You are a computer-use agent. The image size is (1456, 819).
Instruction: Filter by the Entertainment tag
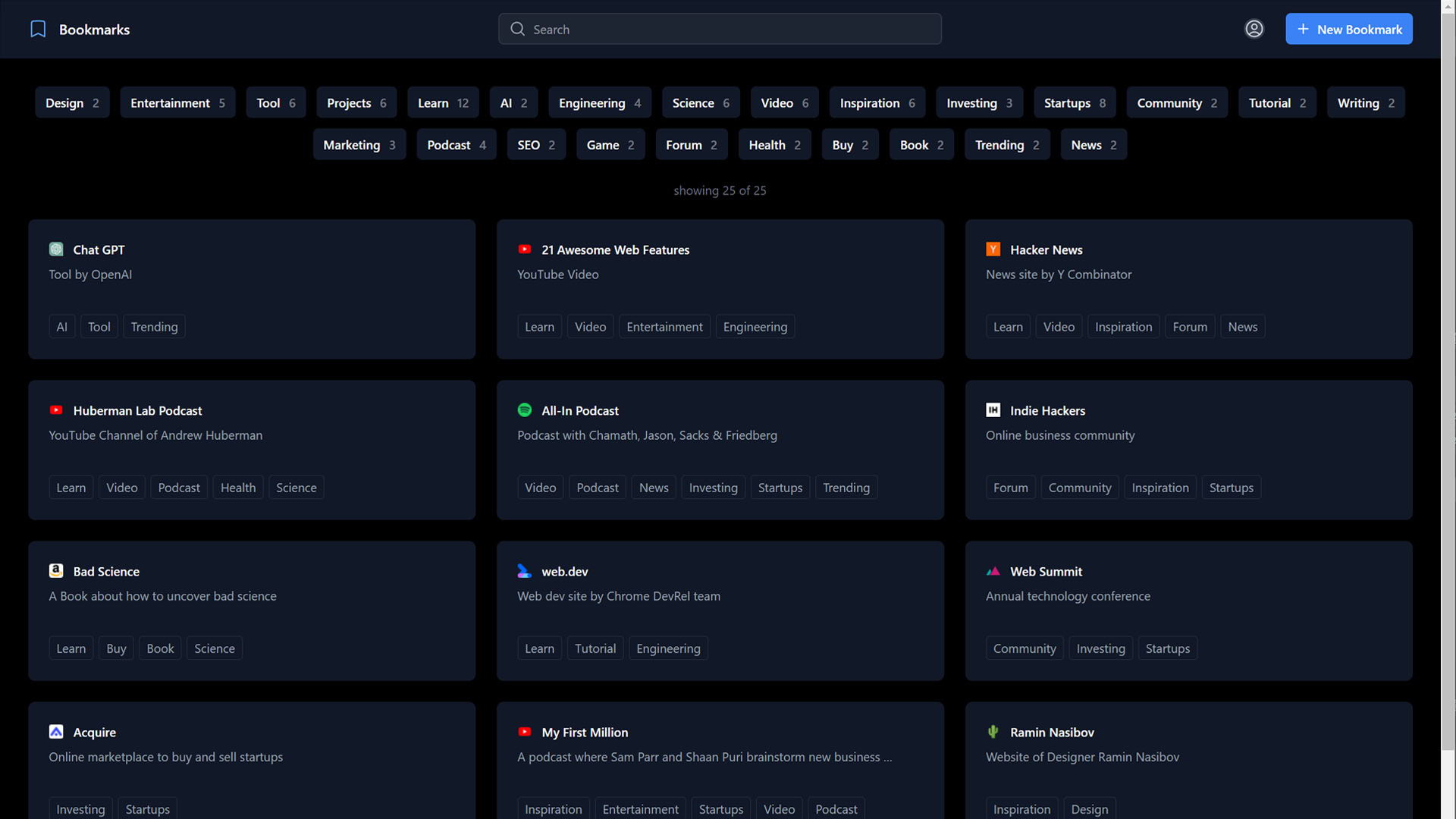coord(177,102)
